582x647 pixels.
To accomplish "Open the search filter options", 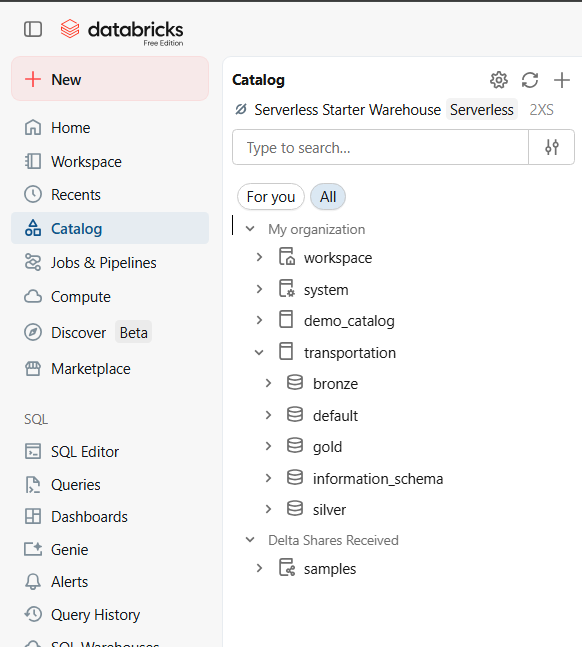I will 552,147.
